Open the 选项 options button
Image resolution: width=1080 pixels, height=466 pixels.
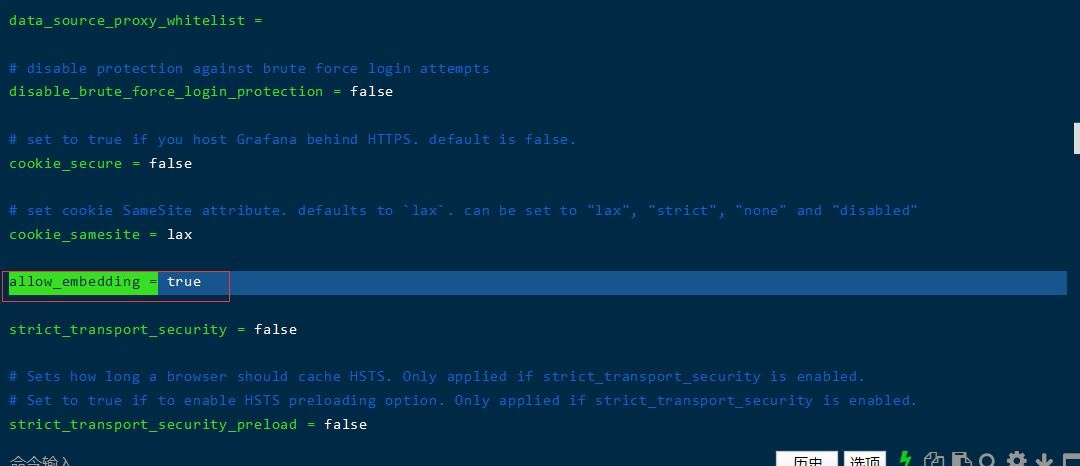pos(864,460)
